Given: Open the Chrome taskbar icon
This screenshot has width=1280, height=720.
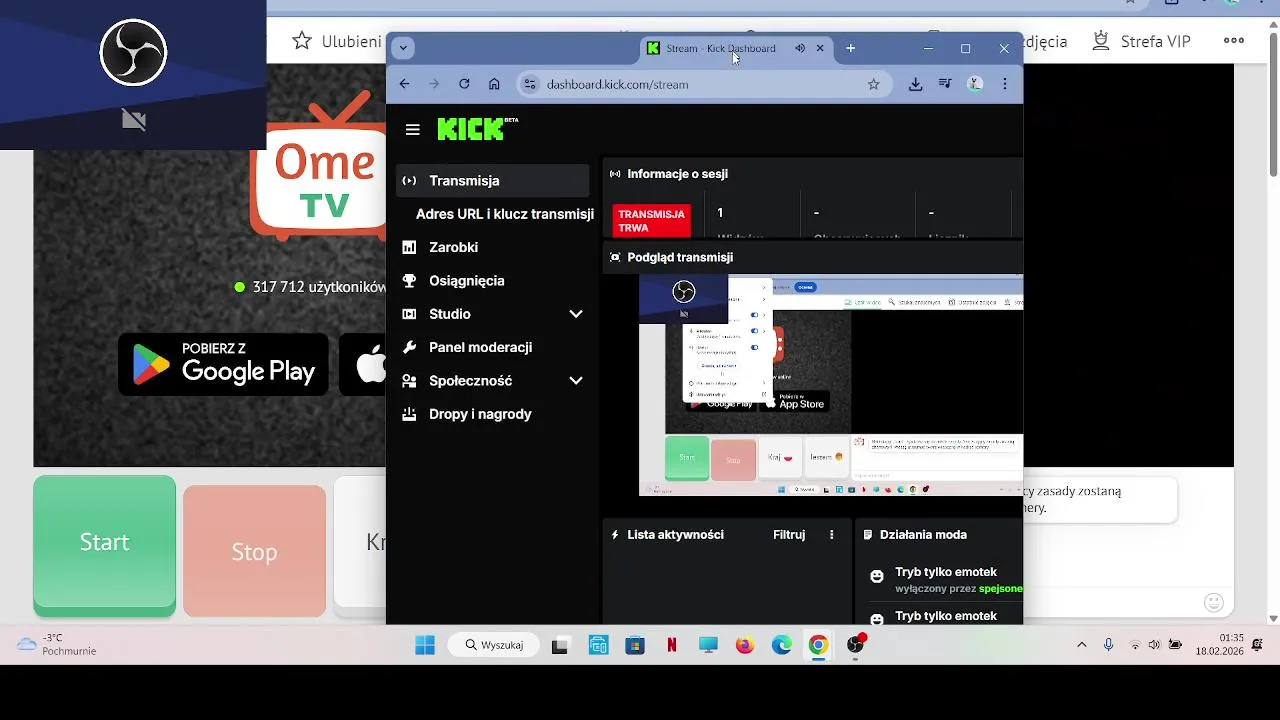Looking at the screenshot, I should pos(818,645).
